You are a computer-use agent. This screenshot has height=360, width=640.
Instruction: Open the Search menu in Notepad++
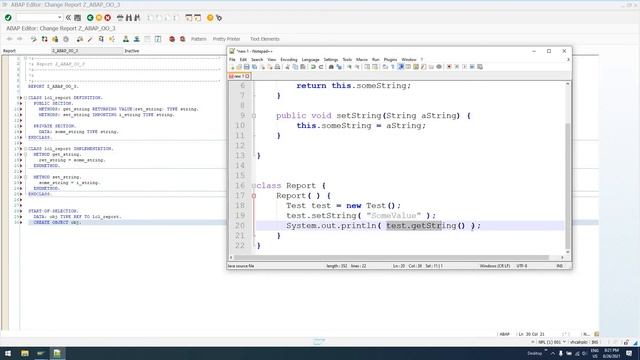click(x=257, y=60)
